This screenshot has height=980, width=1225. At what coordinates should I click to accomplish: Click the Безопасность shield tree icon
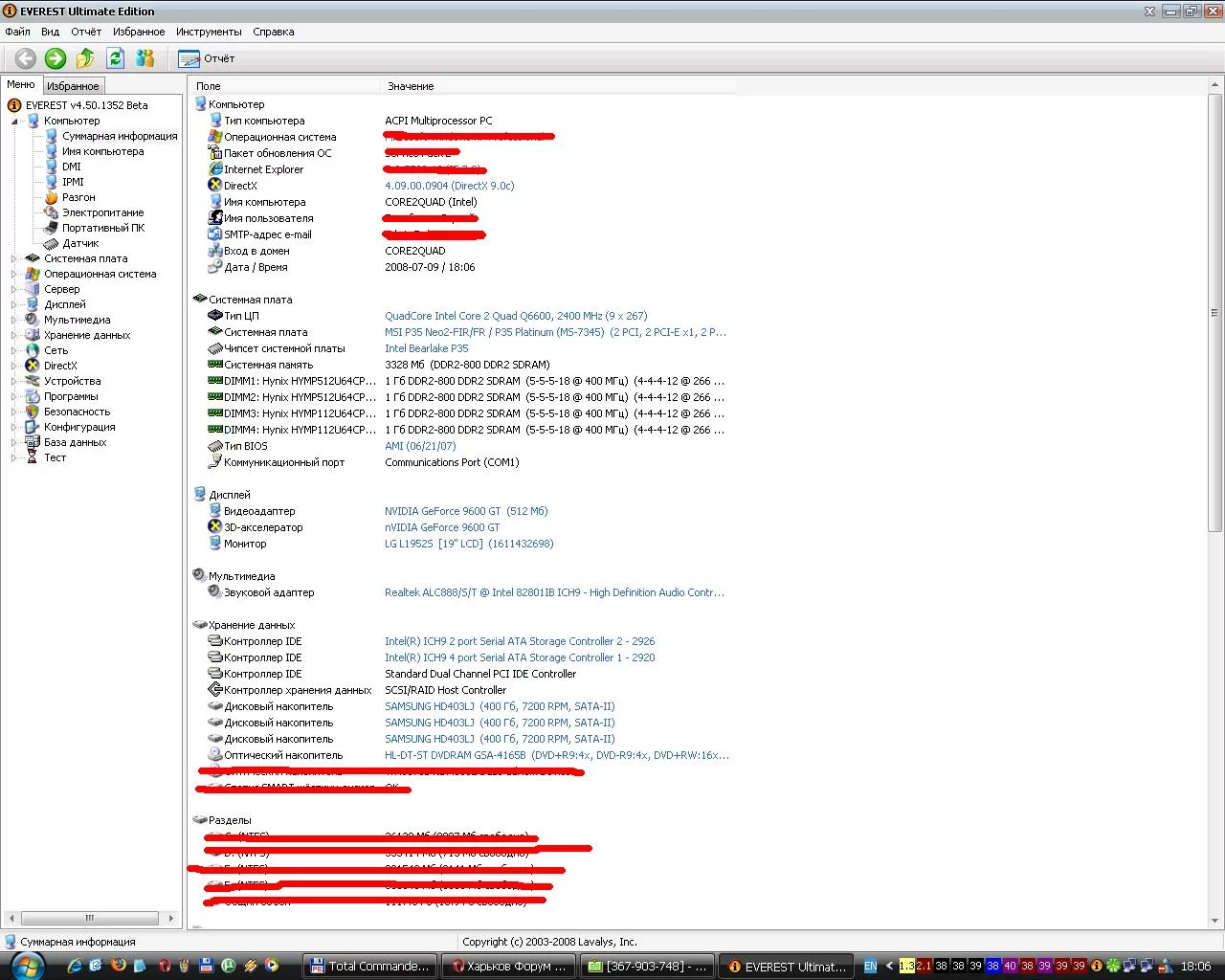click(x=33, y=412)
